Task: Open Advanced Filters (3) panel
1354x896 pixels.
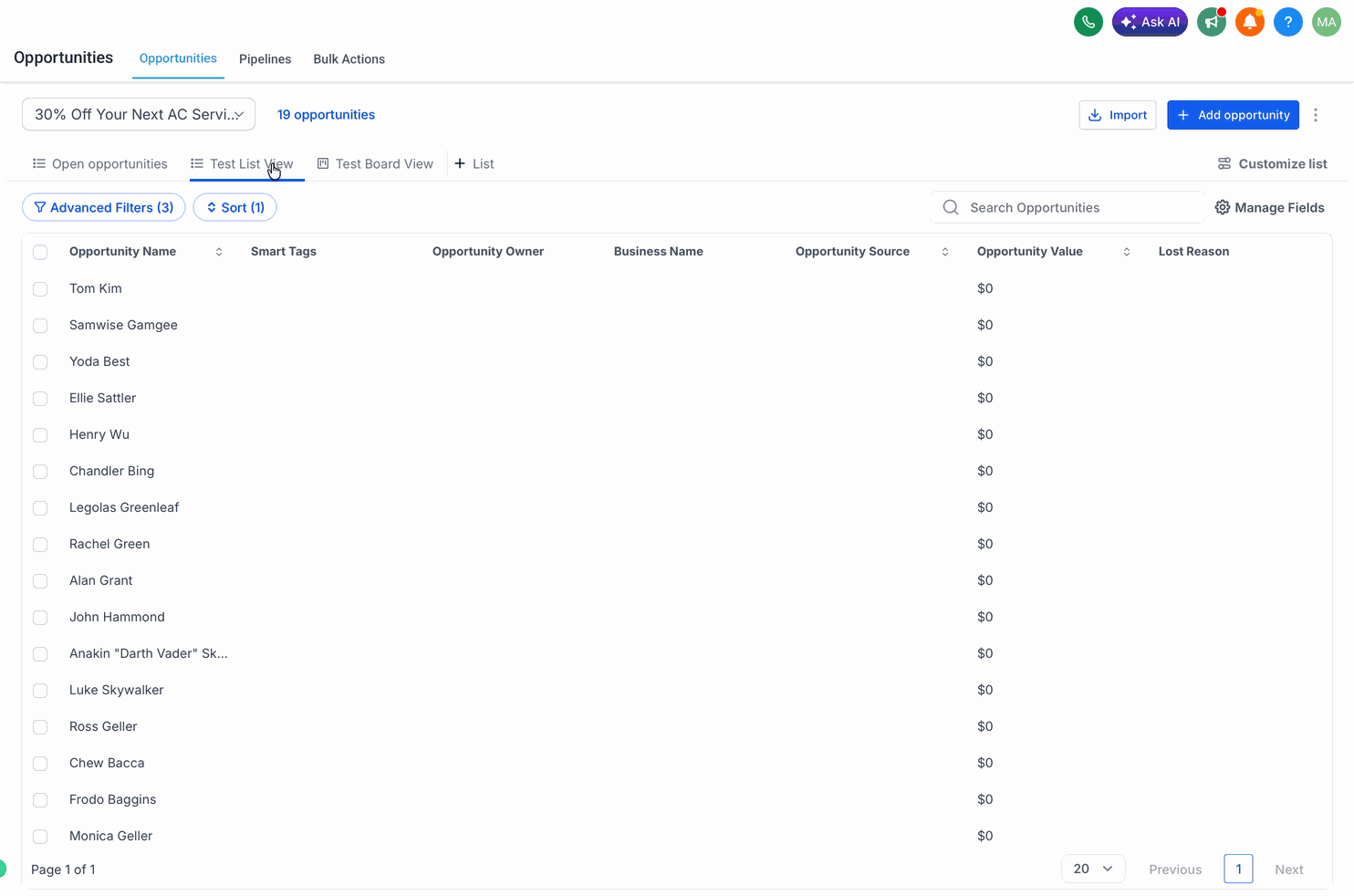Action: pyautogui.click(x=104, y=208)
